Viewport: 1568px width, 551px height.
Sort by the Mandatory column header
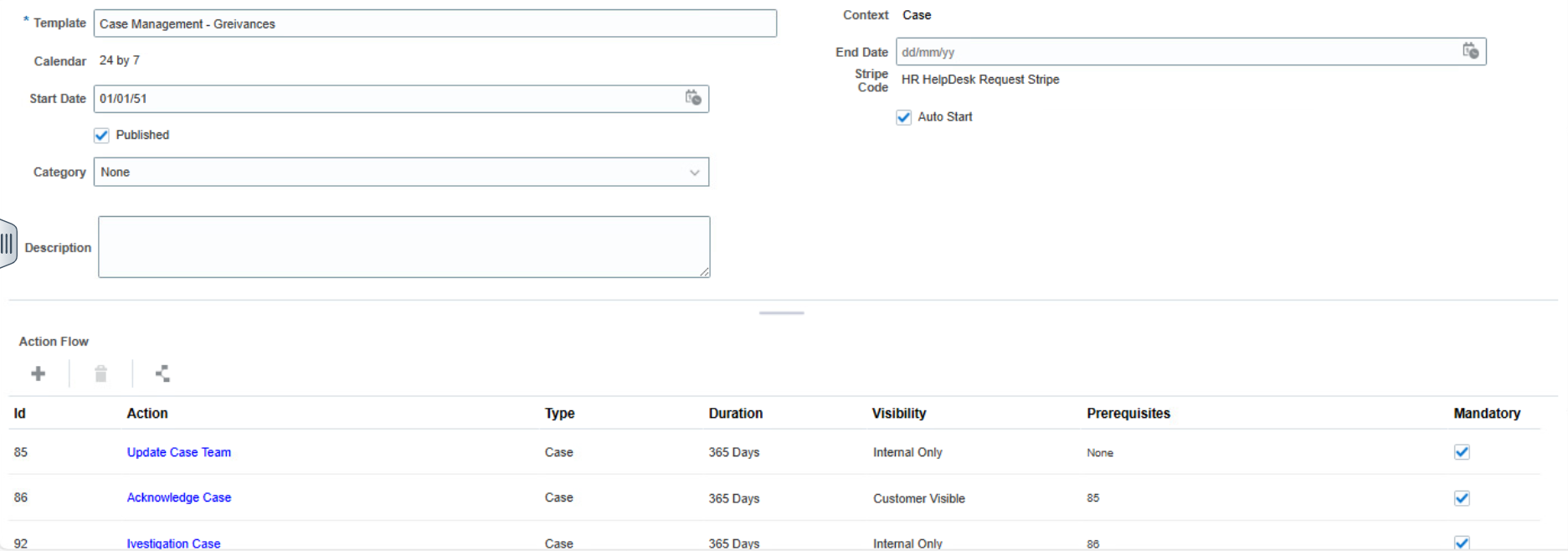click(x=1487, y=413)
